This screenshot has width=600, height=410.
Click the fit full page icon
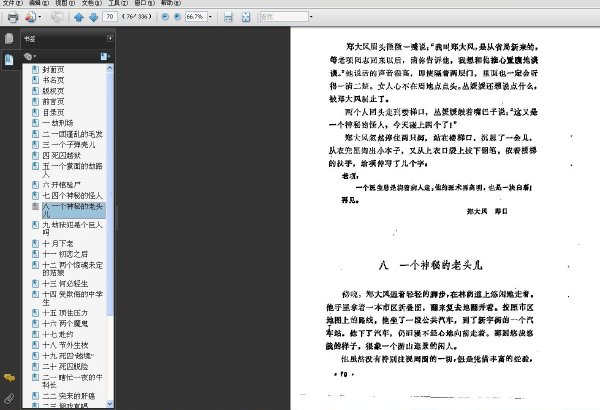pos(246,17)
